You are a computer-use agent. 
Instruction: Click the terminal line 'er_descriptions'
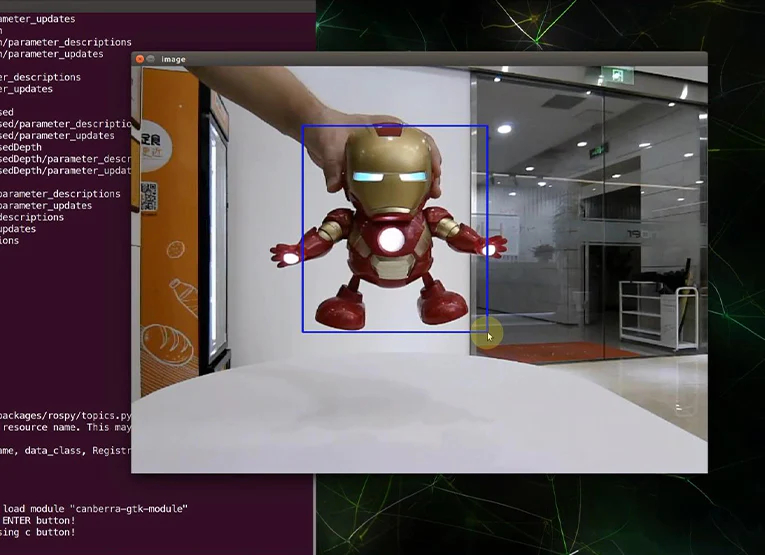[x=40, y=78]
